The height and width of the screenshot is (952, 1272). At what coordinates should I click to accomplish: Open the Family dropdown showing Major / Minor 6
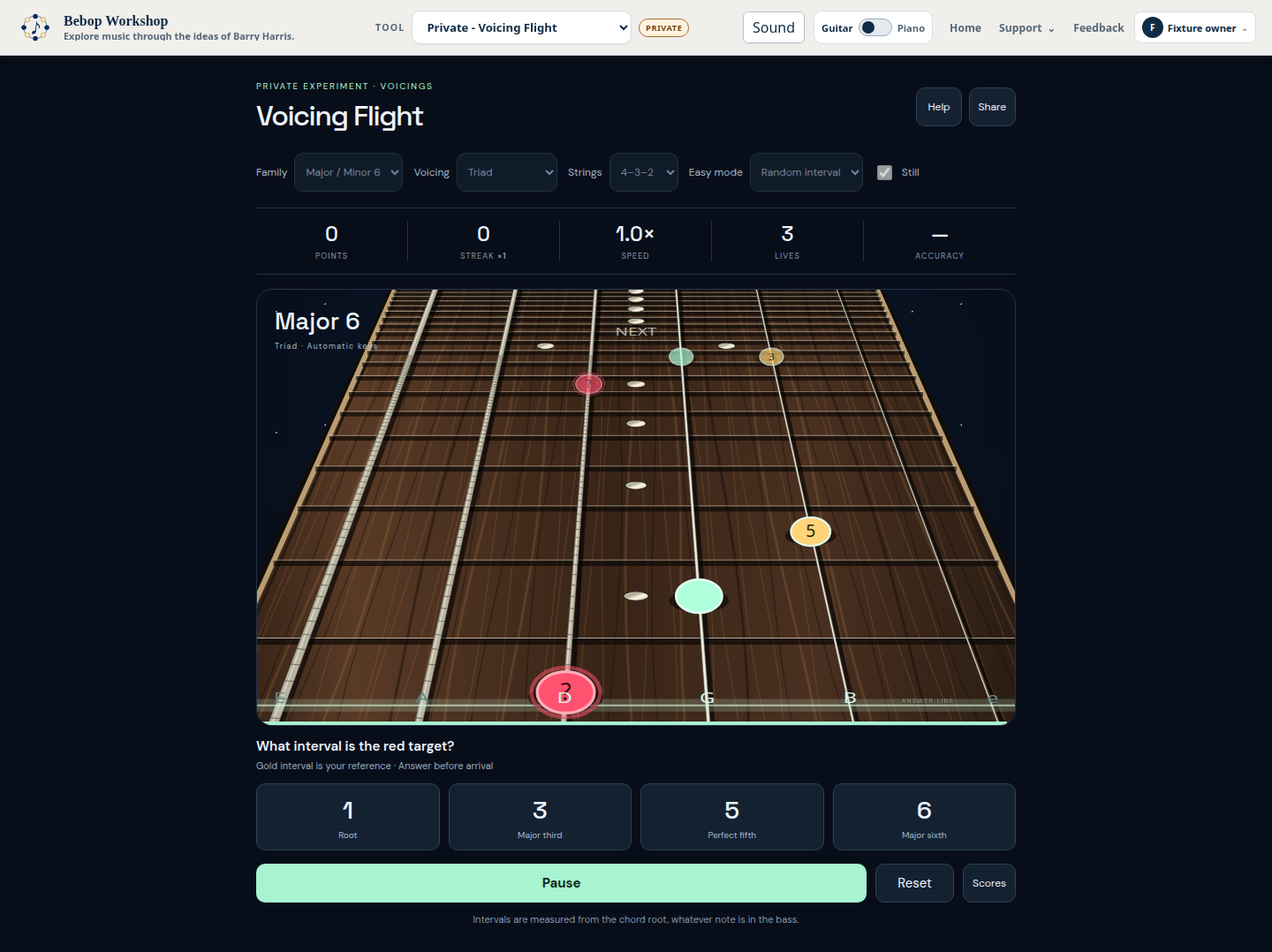pyautogui.click(x=348, y=172)
